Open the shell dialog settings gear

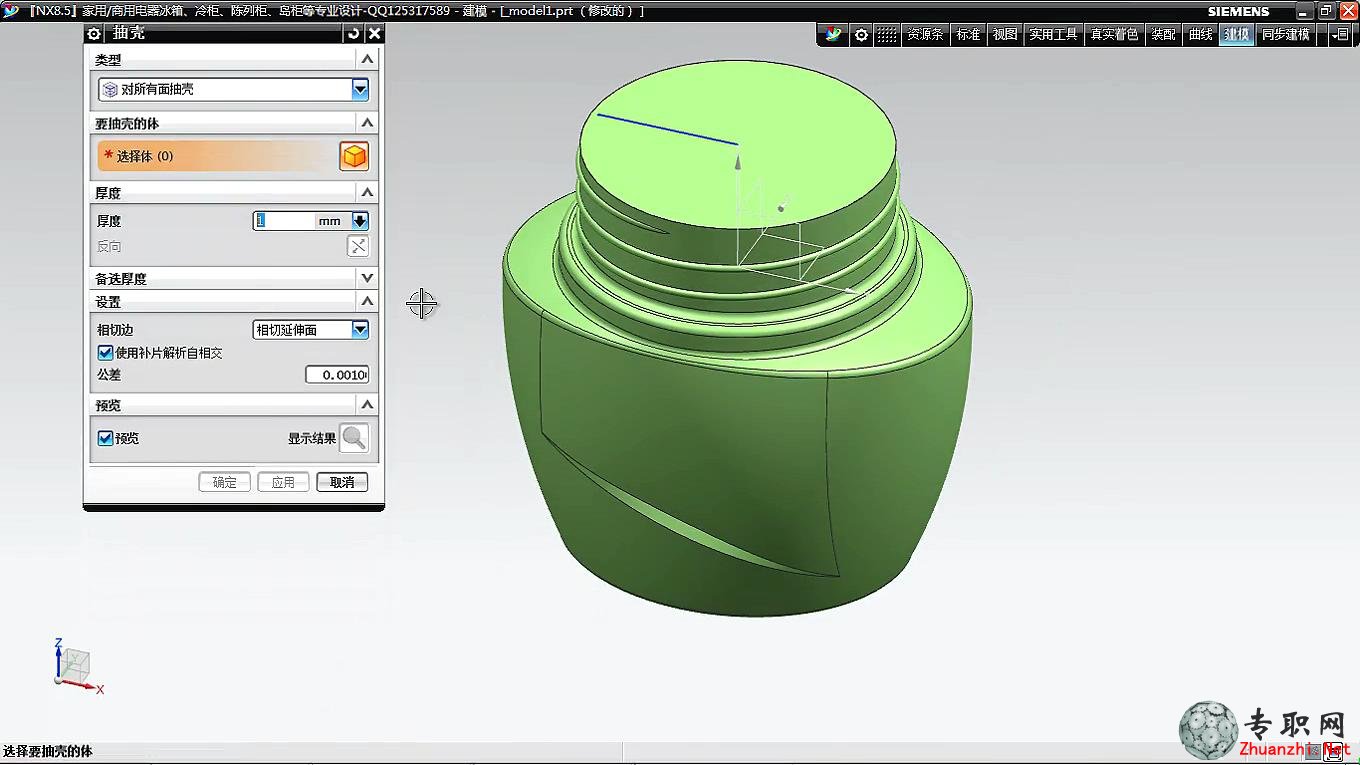[x=94, y=34]
